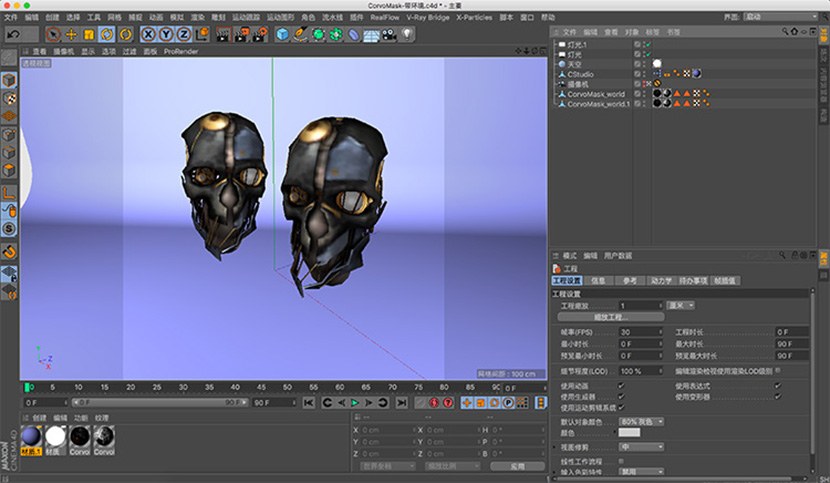Switch to the 信息 tab

click(598, 281)
